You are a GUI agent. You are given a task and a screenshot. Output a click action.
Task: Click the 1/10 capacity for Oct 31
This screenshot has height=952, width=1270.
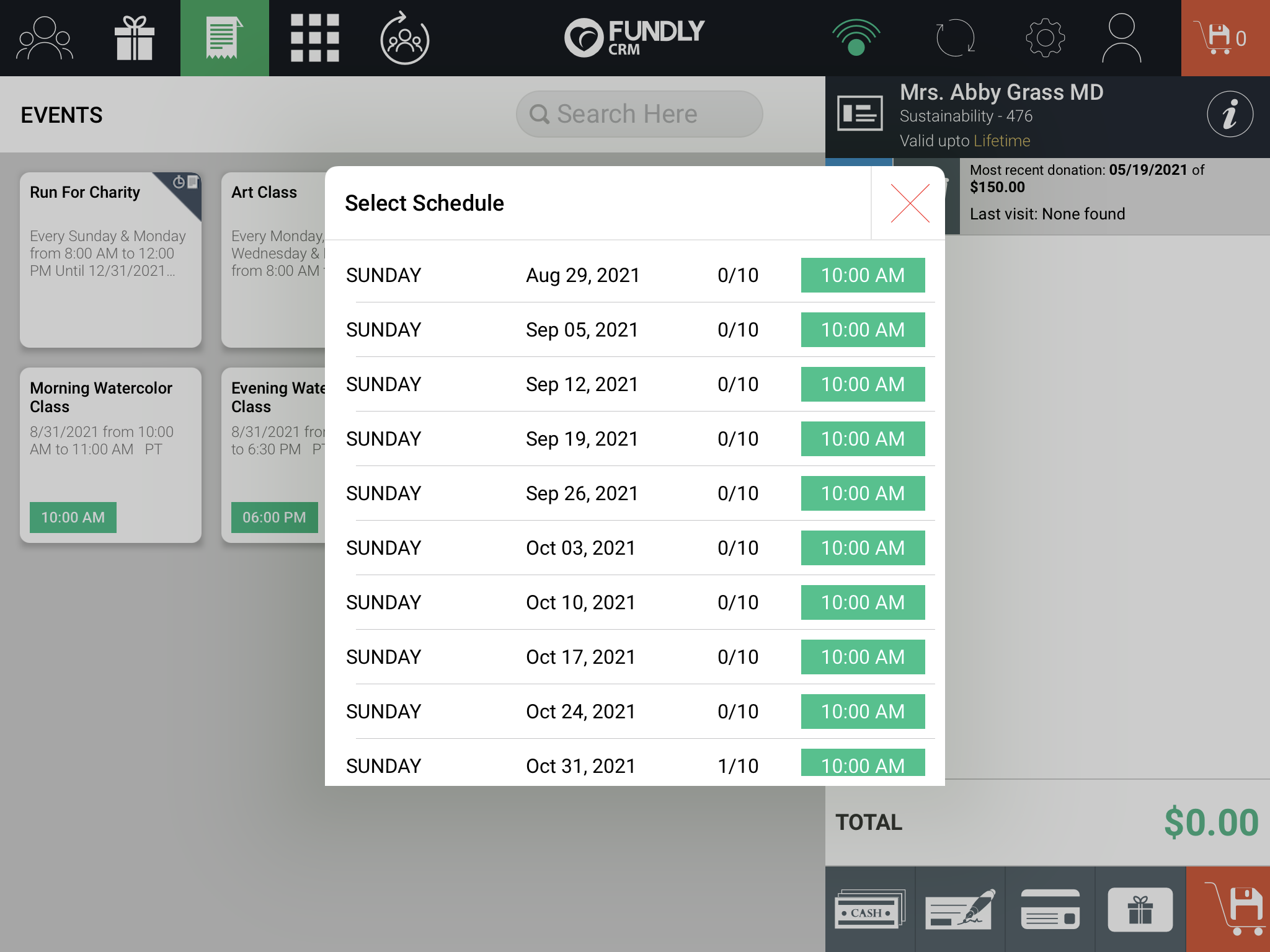[738, 766]
